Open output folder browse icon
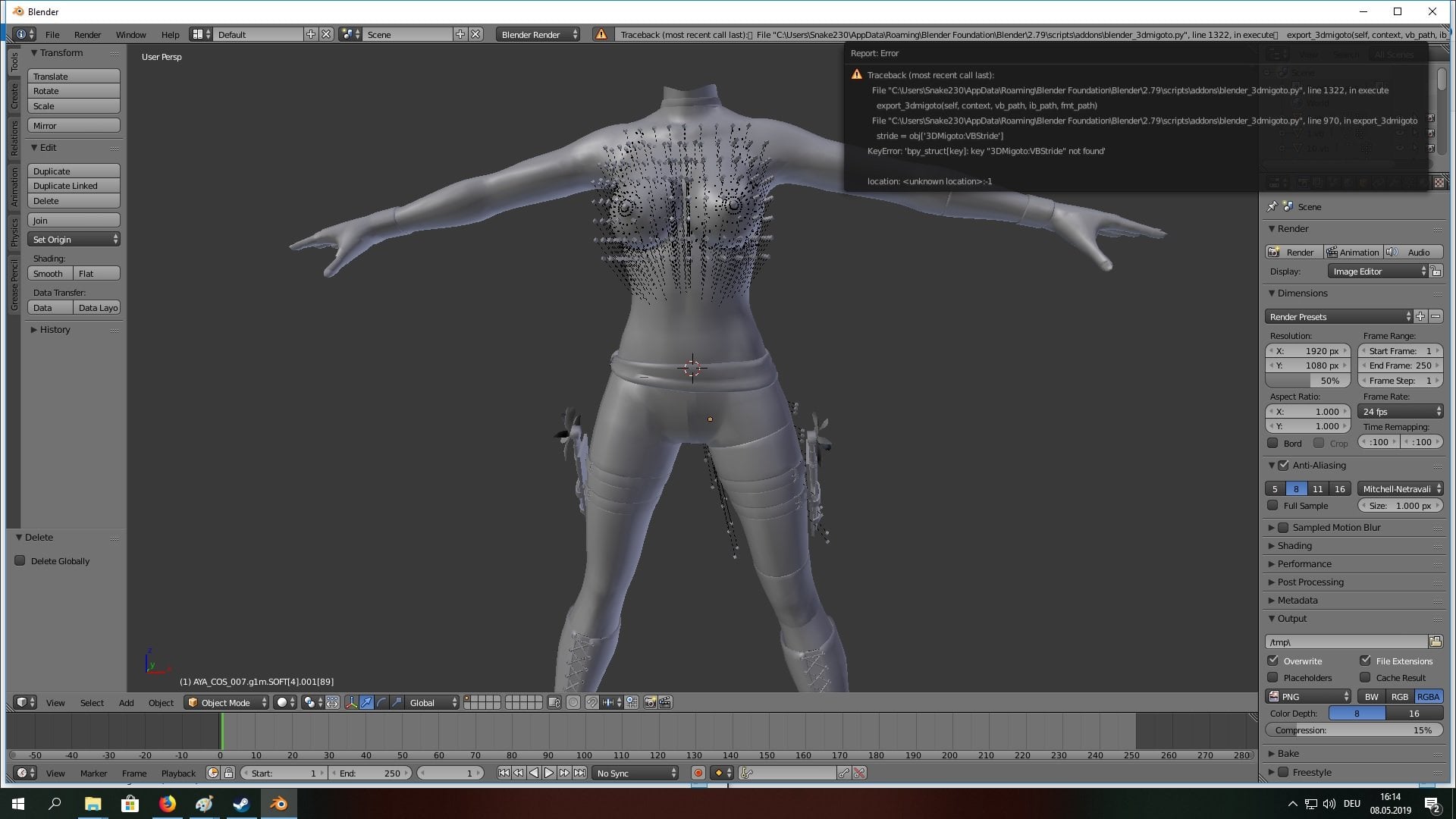The width and height of the screenshot is (1456, 819). point(1436,642)
